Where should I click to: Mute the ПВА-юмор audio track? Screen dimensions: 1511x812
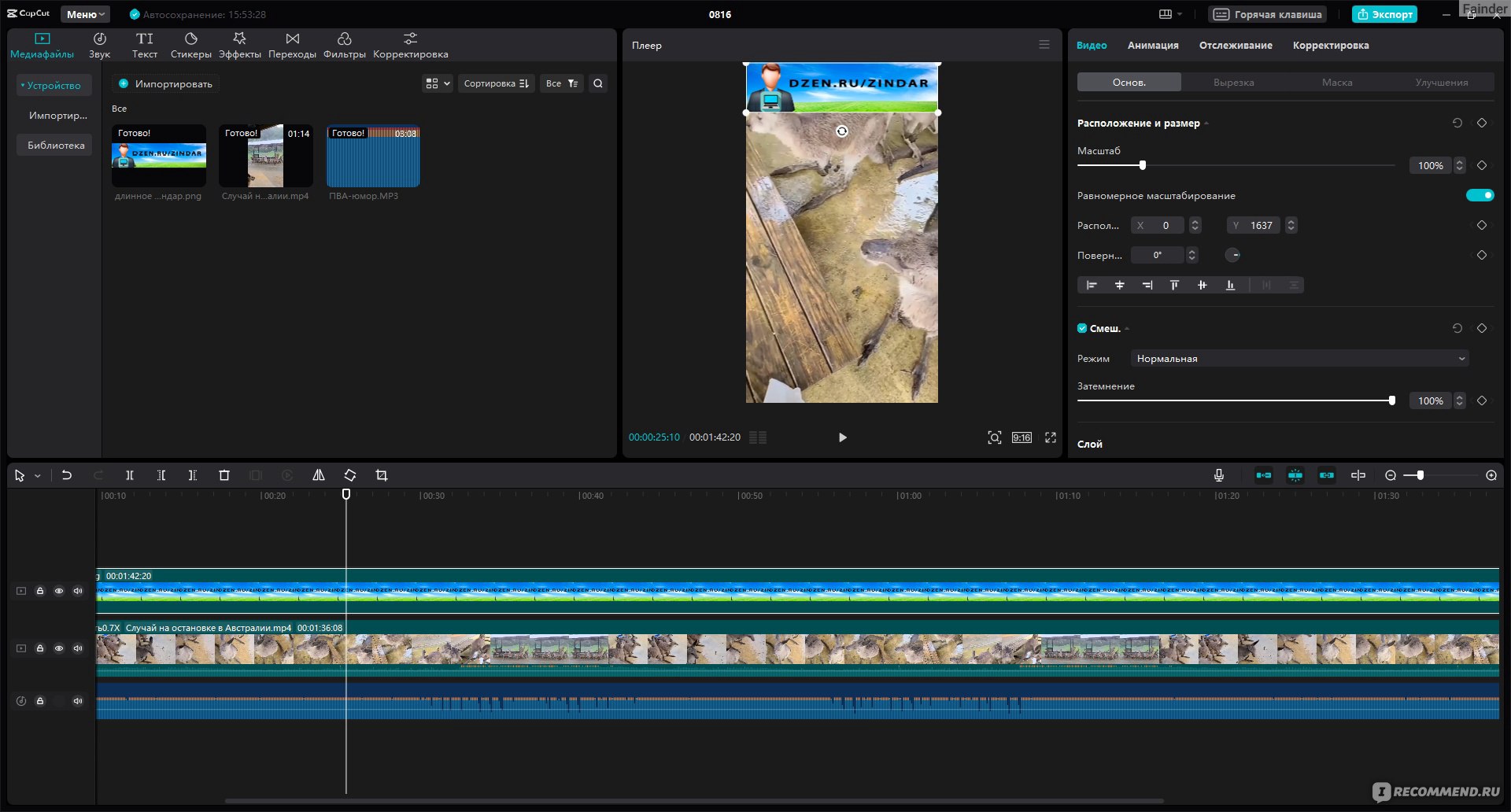point(78,701)
